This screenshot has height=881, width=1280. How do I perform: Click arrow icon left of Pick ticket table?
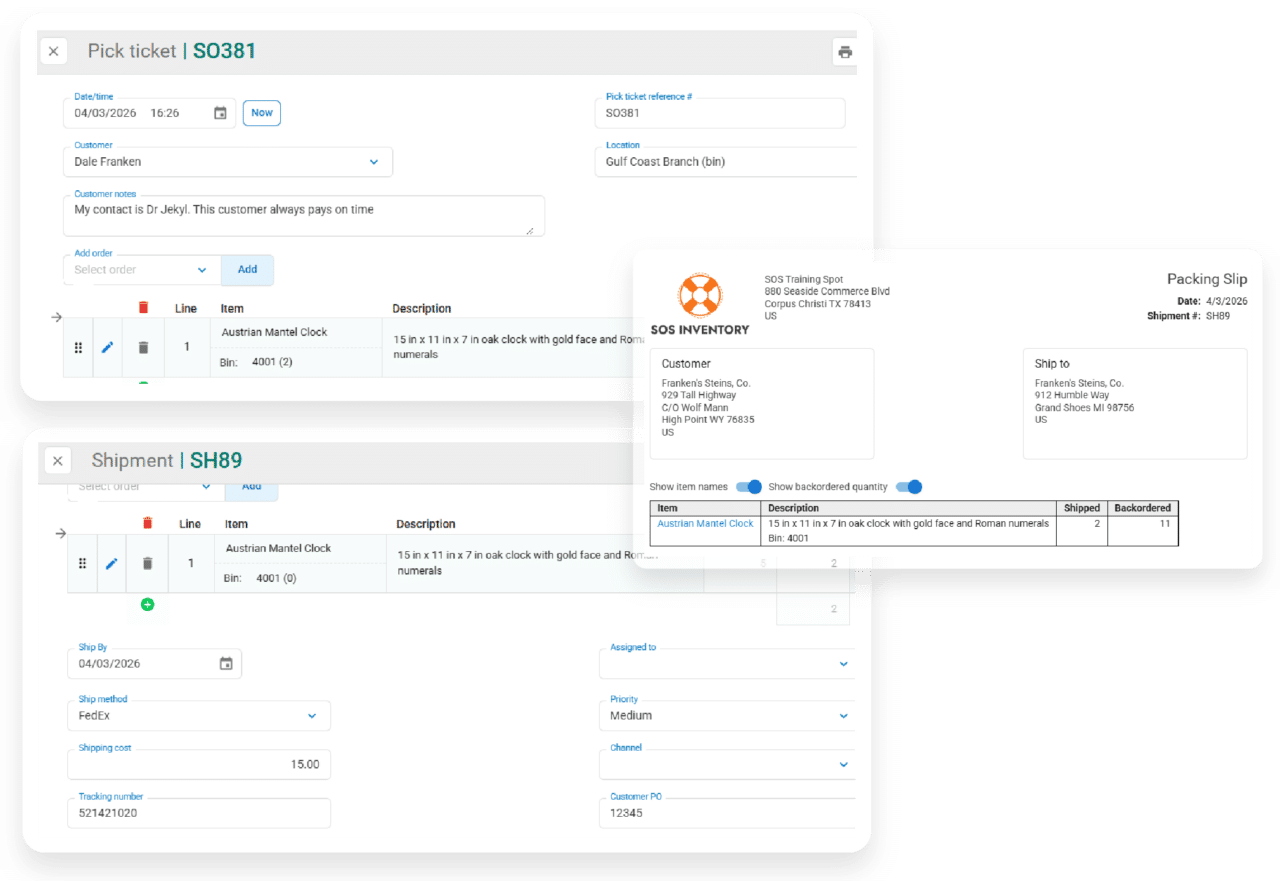tap(56, 317)
